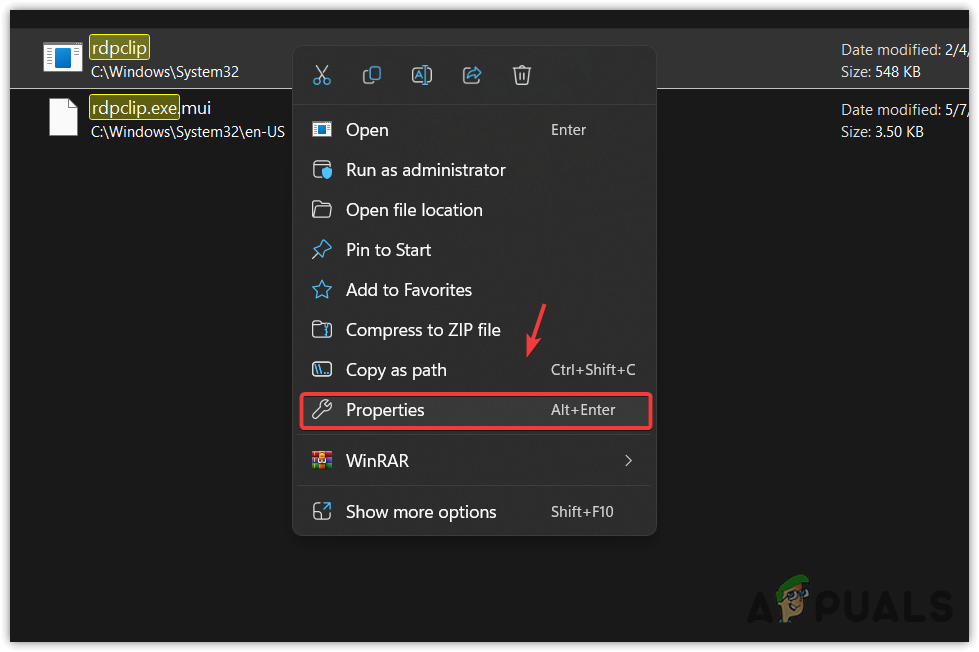Expand the WinRAR submenu chevron

(x=628, y=461)
